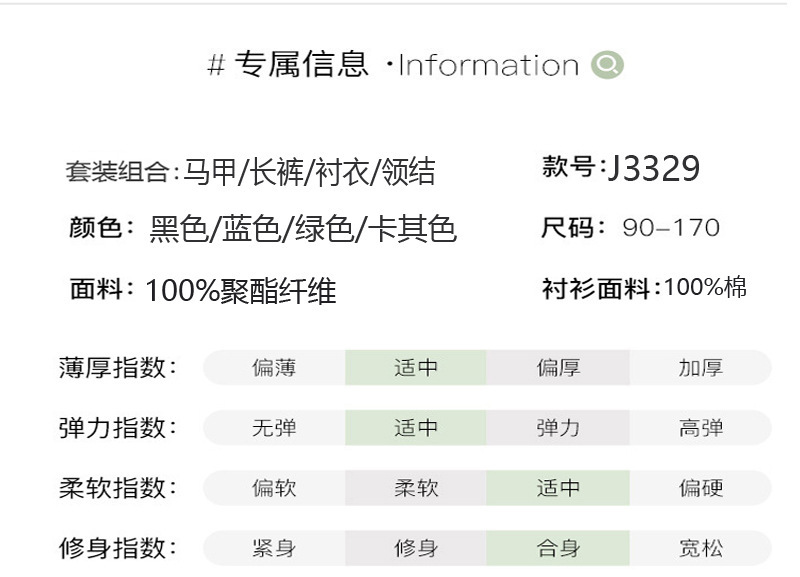Viewport: 800px width, 577px height.
Task: Select the highlighted 合身 fit option
Action: pos(558,548)
